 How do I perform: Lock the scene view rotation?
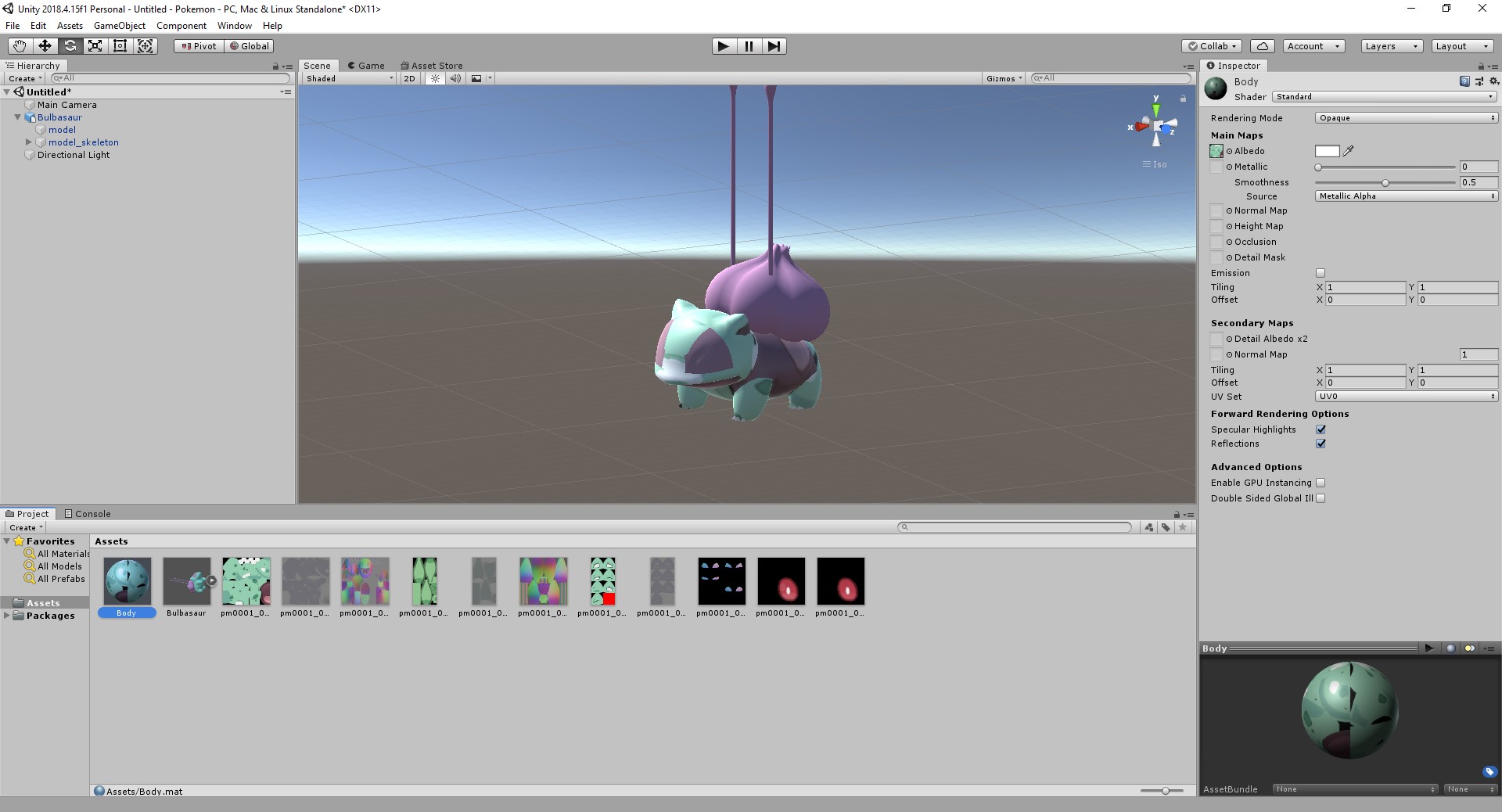(1183, 98)
